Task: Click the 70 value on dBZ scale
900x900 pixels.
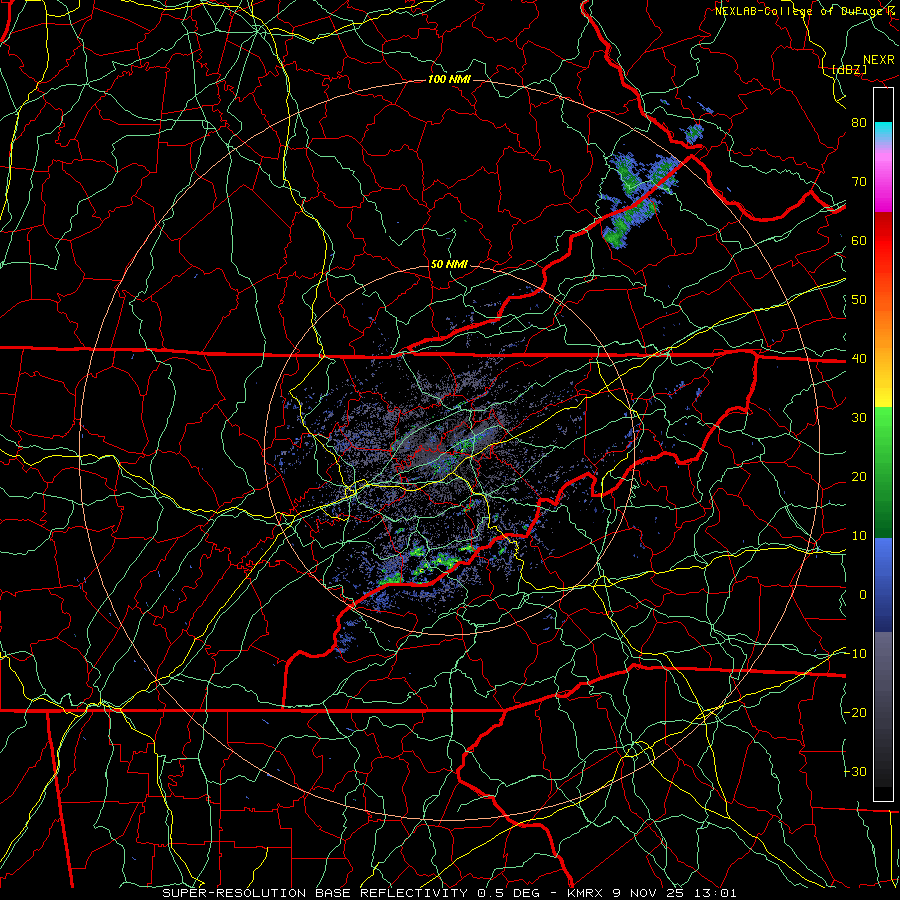Action: click(x=859, y=181)
